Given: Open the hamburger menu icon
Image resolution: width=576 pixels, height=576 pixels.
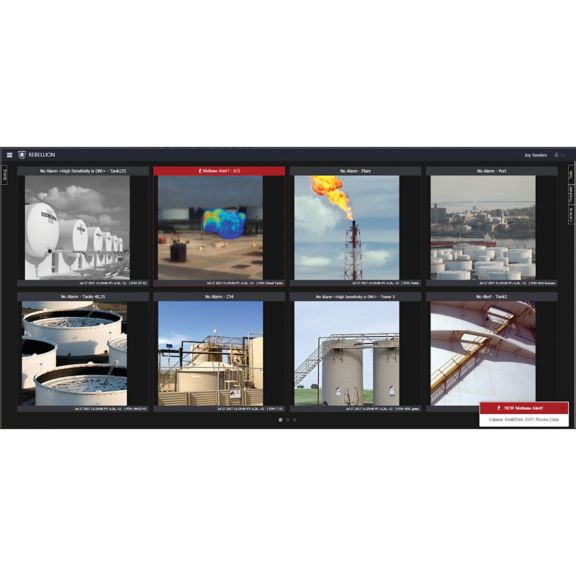Looking at the screenshot, I should pyautogui.click(x=10, y=155).
